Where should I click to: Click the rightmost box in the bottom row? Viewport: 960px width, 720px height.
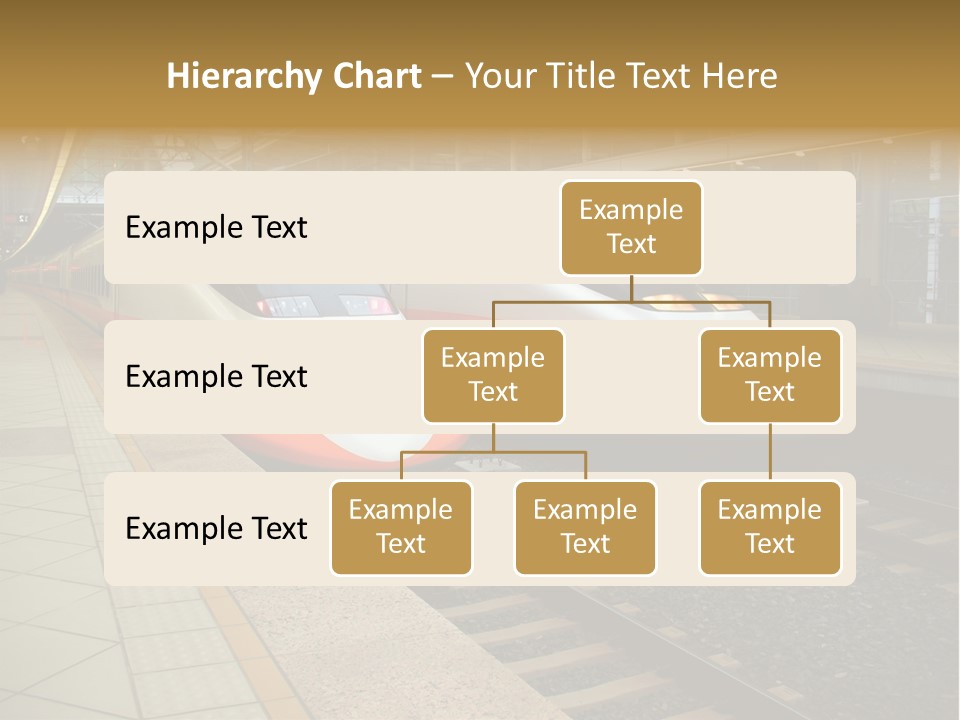click(770, 527)
